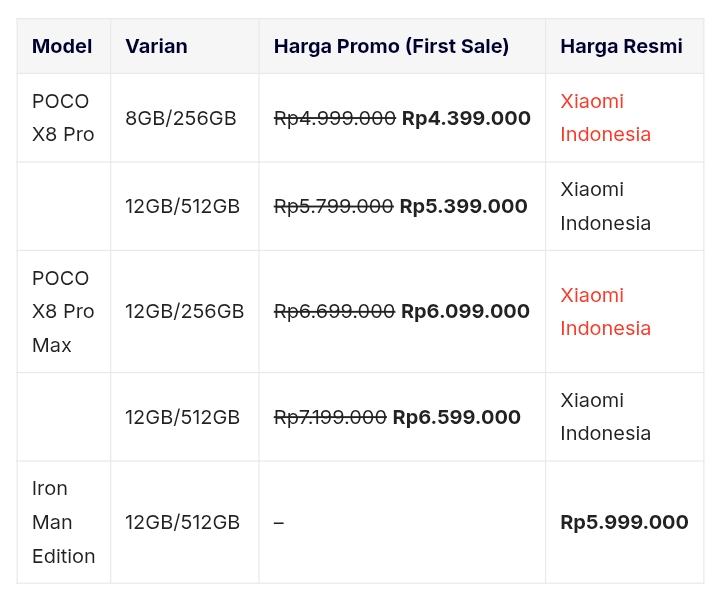This screenshot has width=720, height=598.
Task: Click the Rp5.399.000 promo price
Action: (x=463, y=206)
